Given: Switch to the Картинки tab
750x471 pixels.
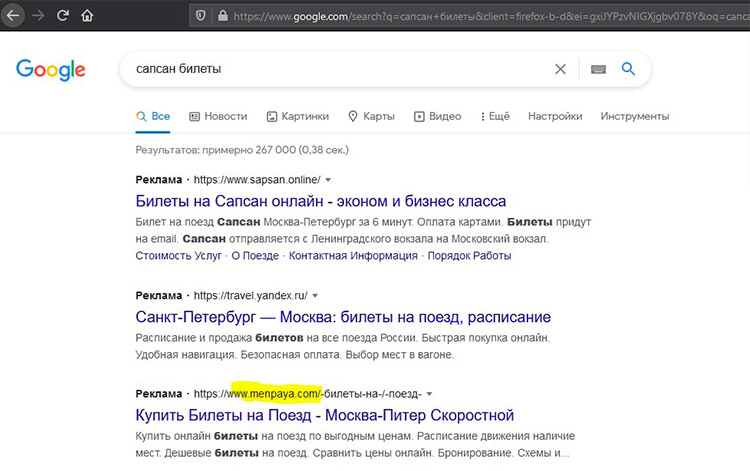Looking at the screenshot, I should click(297, 116).
